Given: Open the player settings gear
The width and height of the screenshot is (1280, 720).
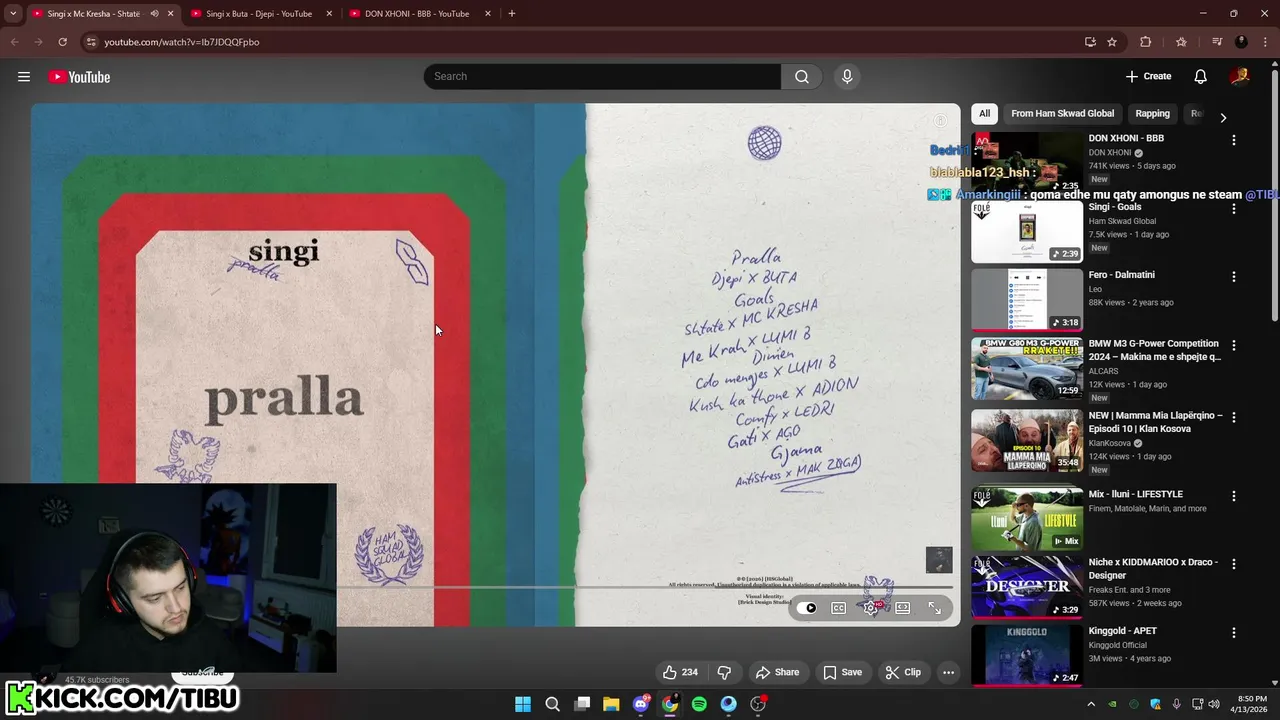Looking at the screenshot, I should point(871,608).
